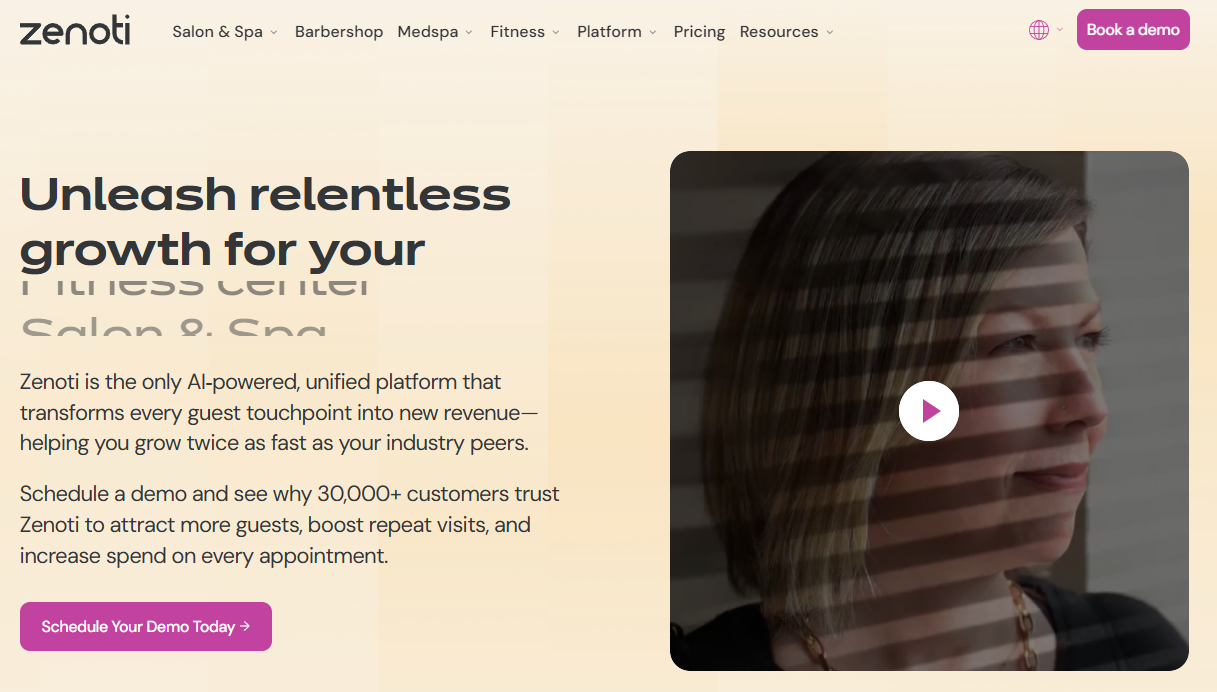Click the Book a demo button

tap(1133, 30)
